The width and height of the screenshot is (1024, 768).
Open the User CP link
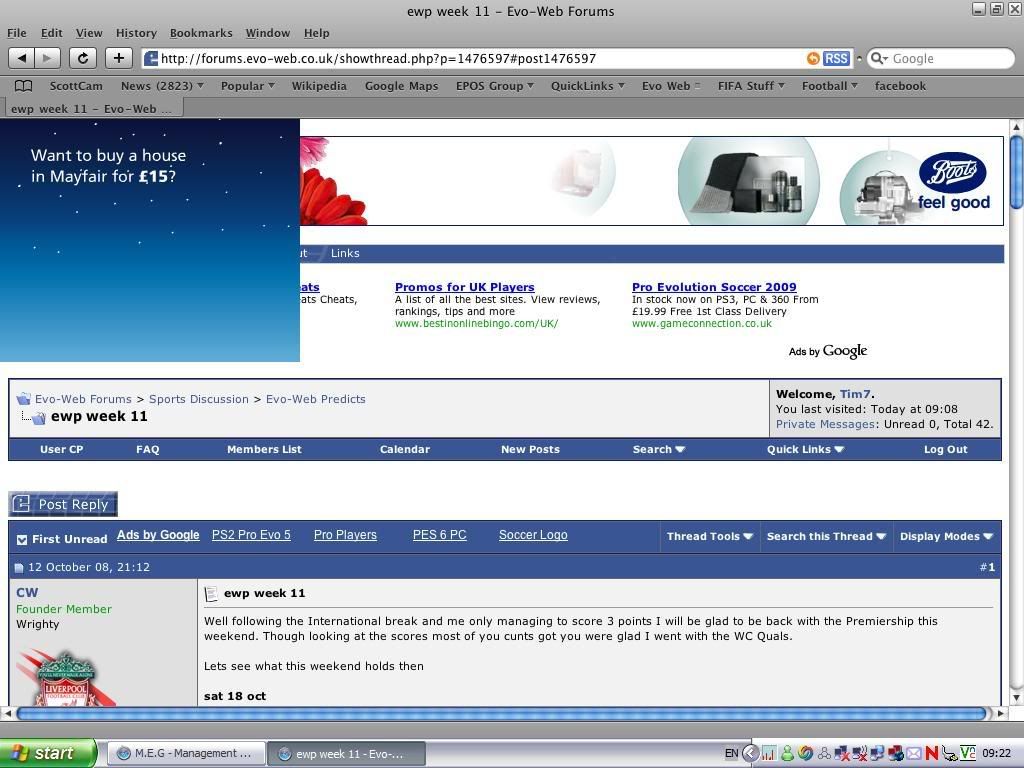pos(61,449)
